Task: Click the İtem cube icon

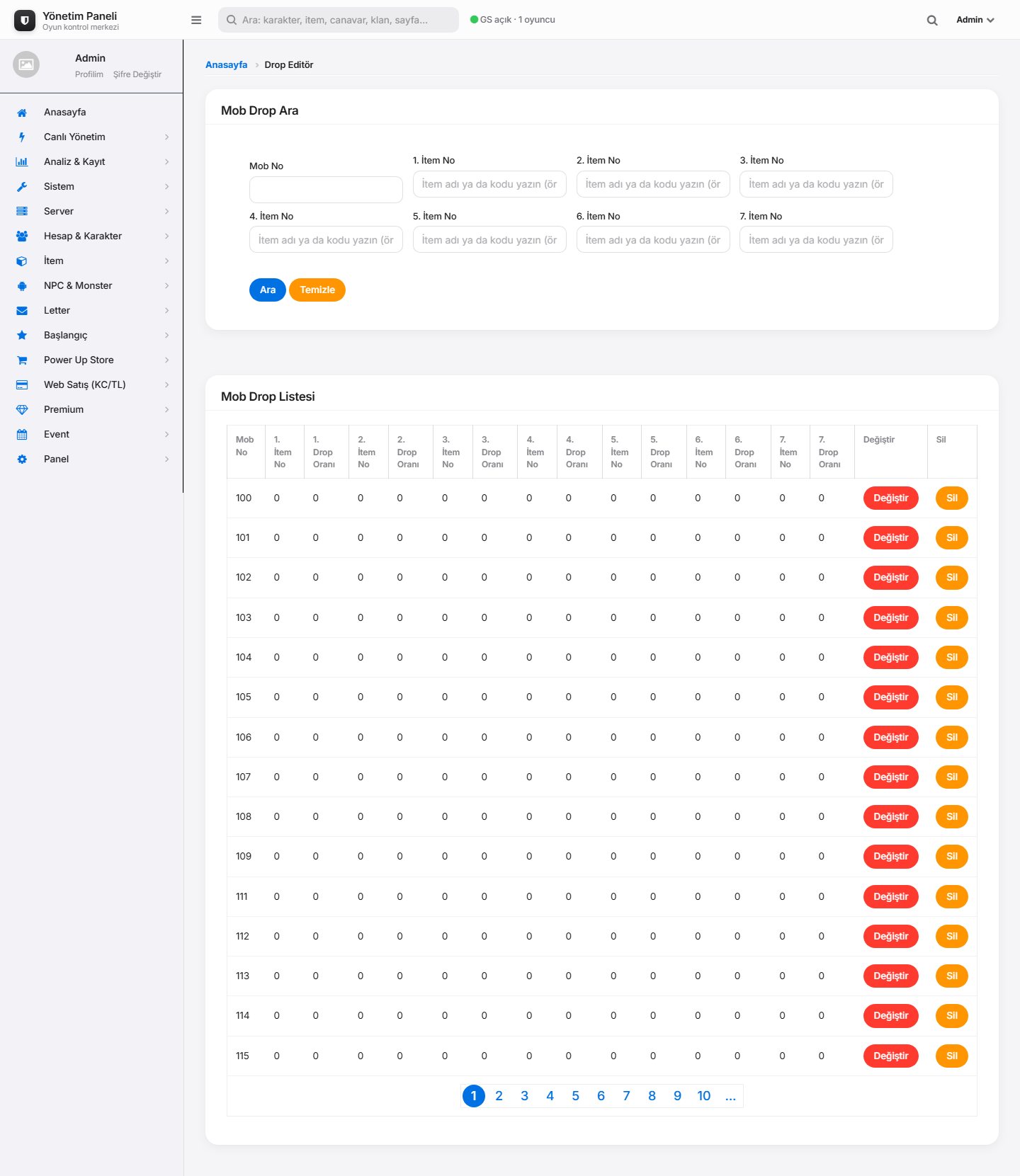Action: coord(22,261)
